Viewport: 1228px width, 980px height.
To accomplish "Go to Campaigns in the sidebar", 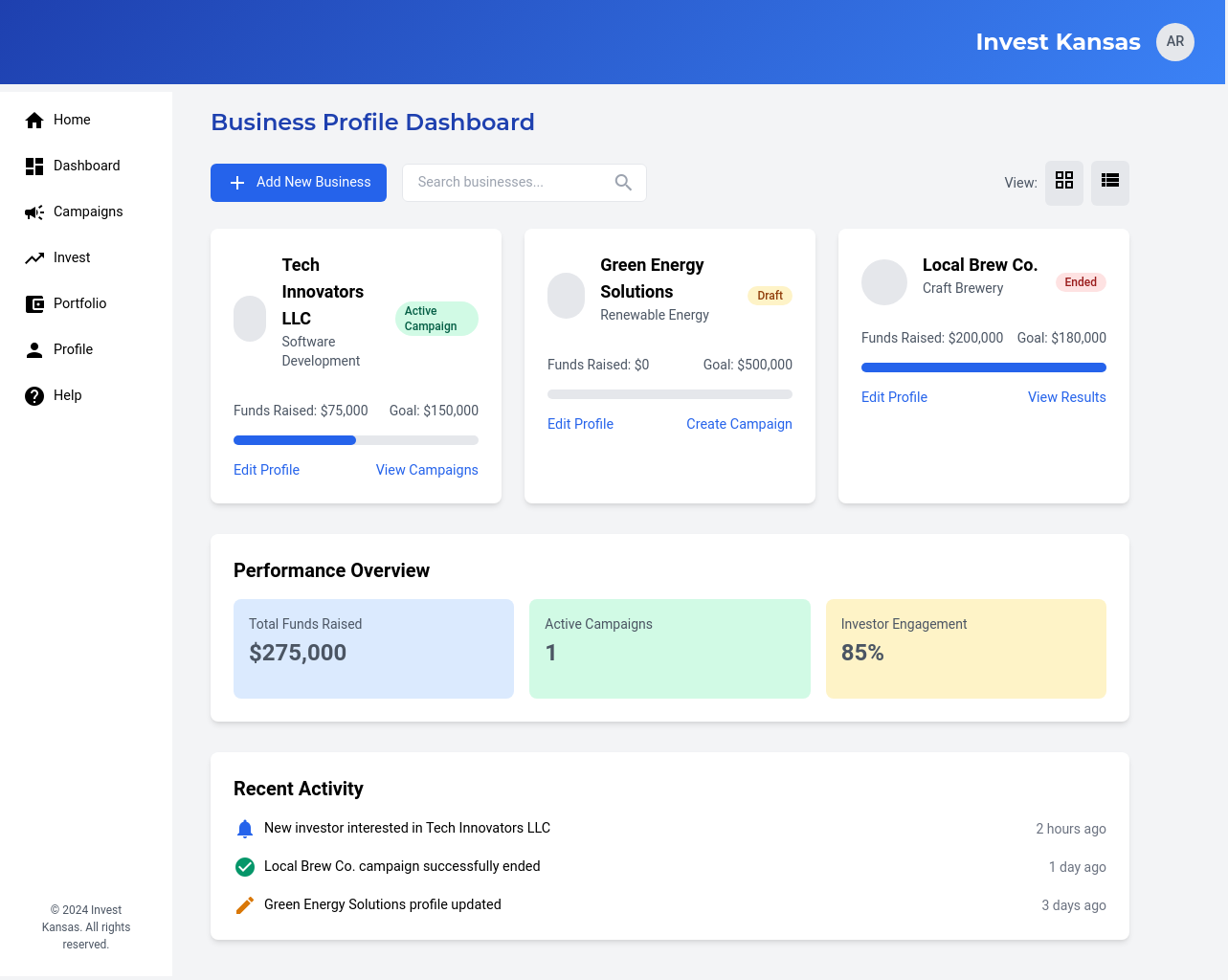I will (87, 212).
